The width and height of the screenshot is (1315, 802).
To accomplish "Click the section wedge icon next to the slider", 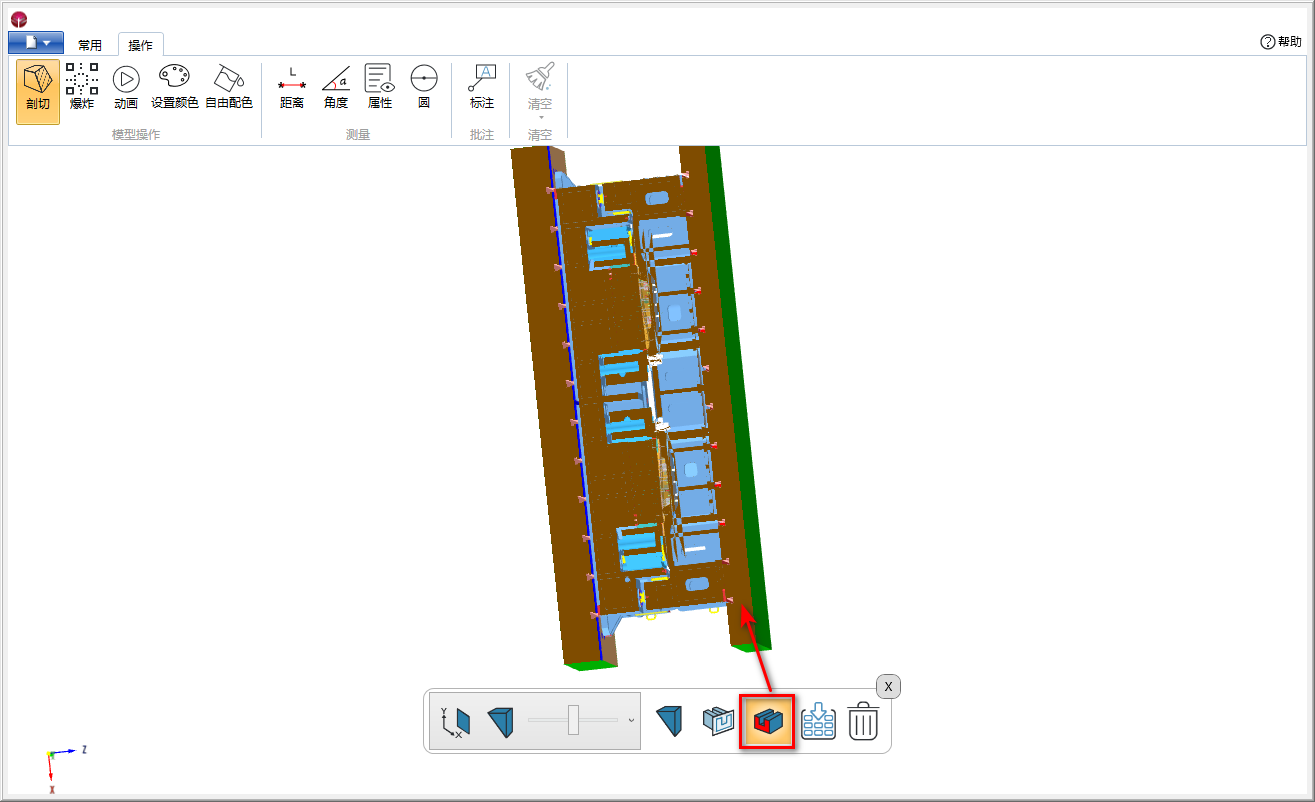I will (501, 720).
